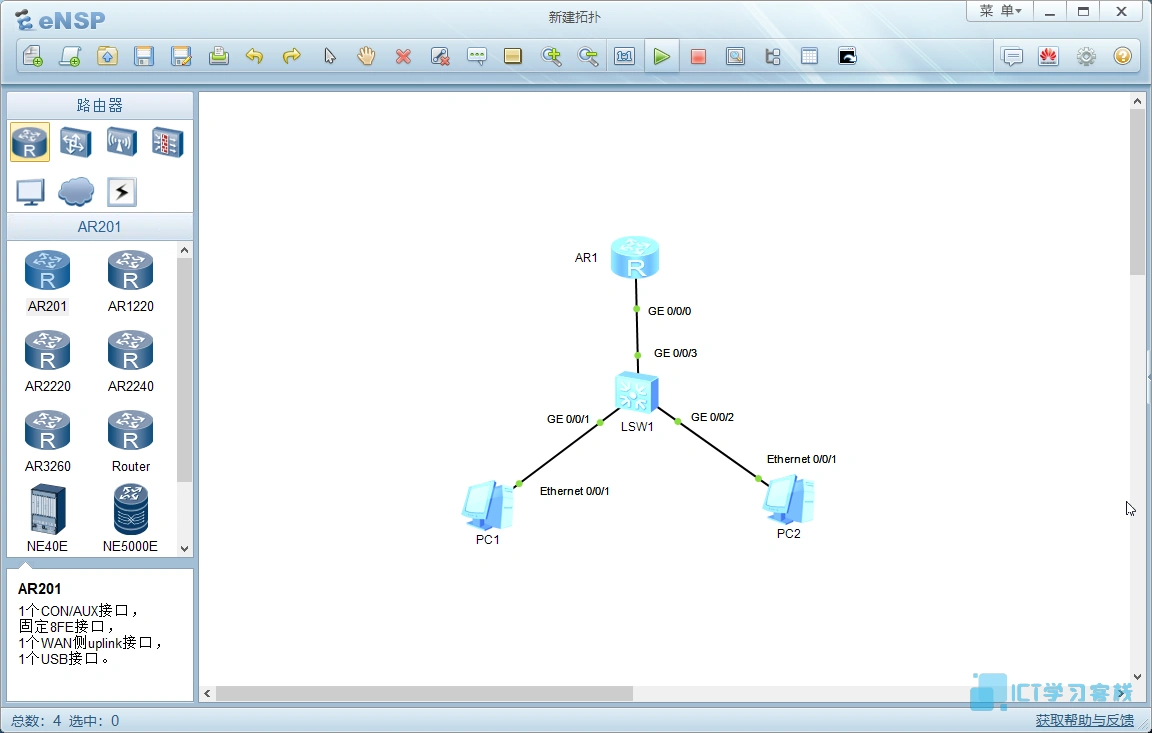1152x733 pixels.
Task: Click the GE 0/0/2 interface label
Action: pyautogui.click(x=712, y=417)
